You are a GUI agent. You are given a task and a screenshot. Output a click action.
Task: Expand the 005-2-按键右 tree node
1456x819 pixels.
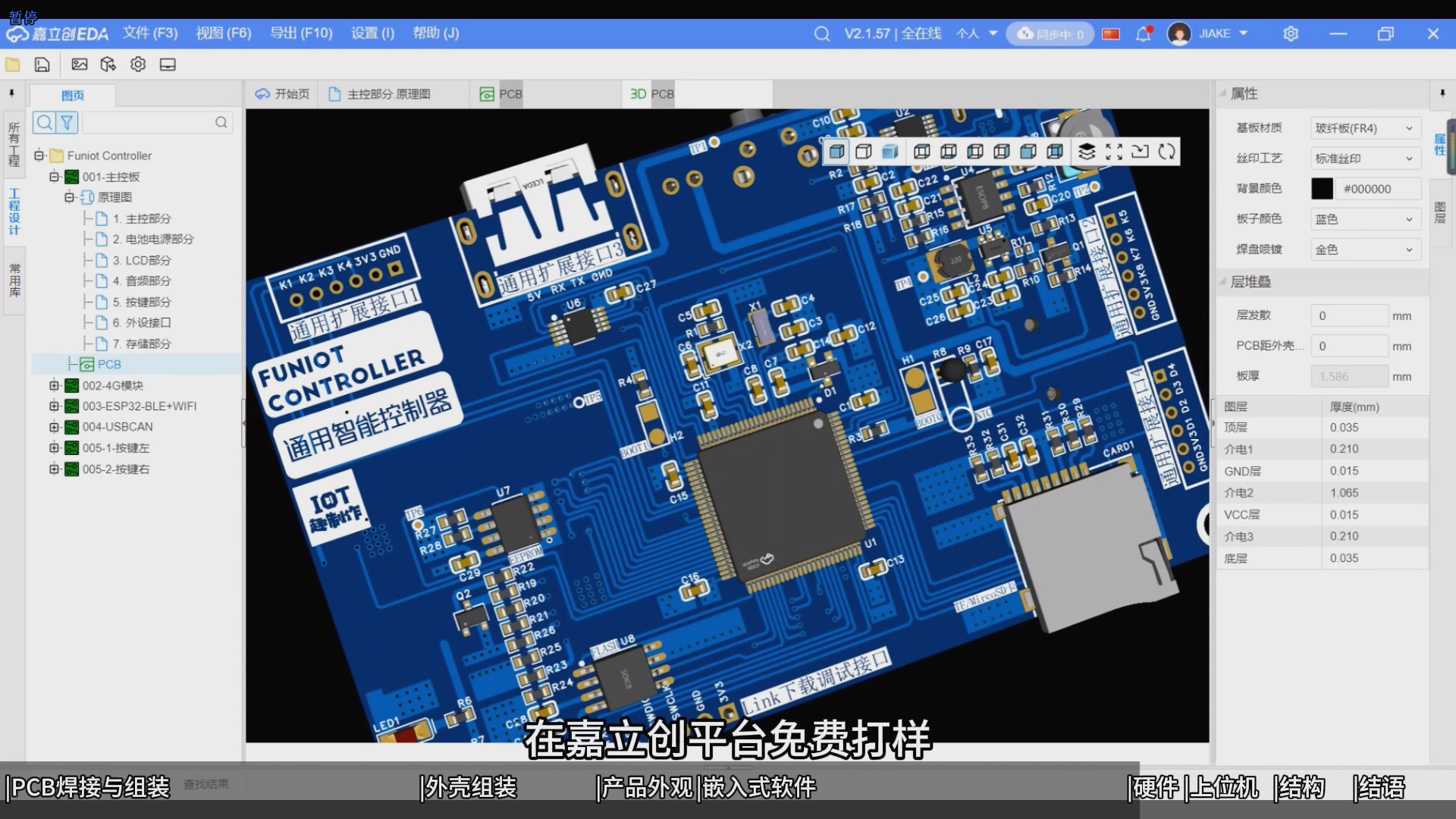click(54, 469)
